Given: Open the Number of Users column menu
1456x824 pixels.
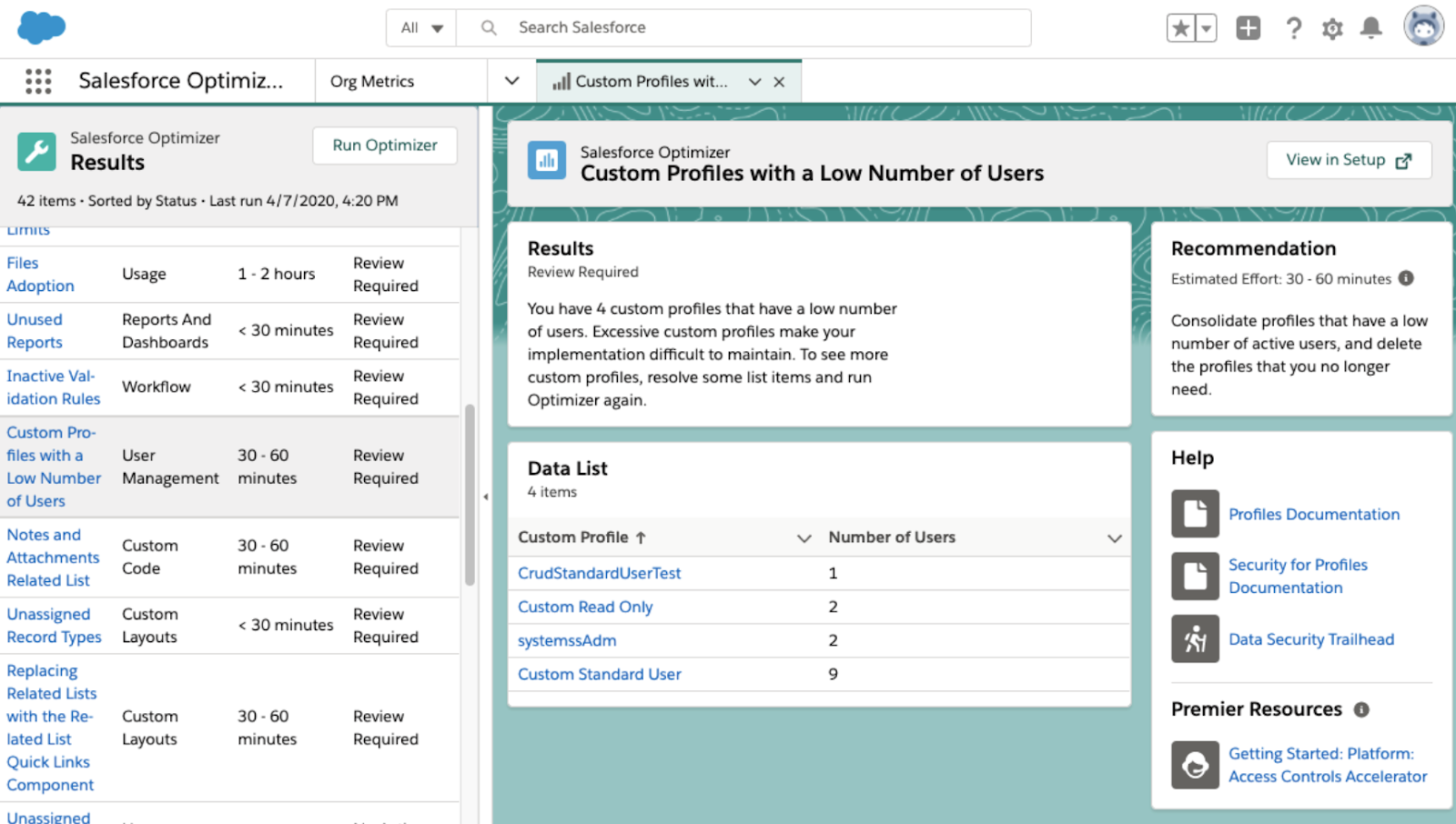Looking at the screenshot, I should [x=1114, y=538].
